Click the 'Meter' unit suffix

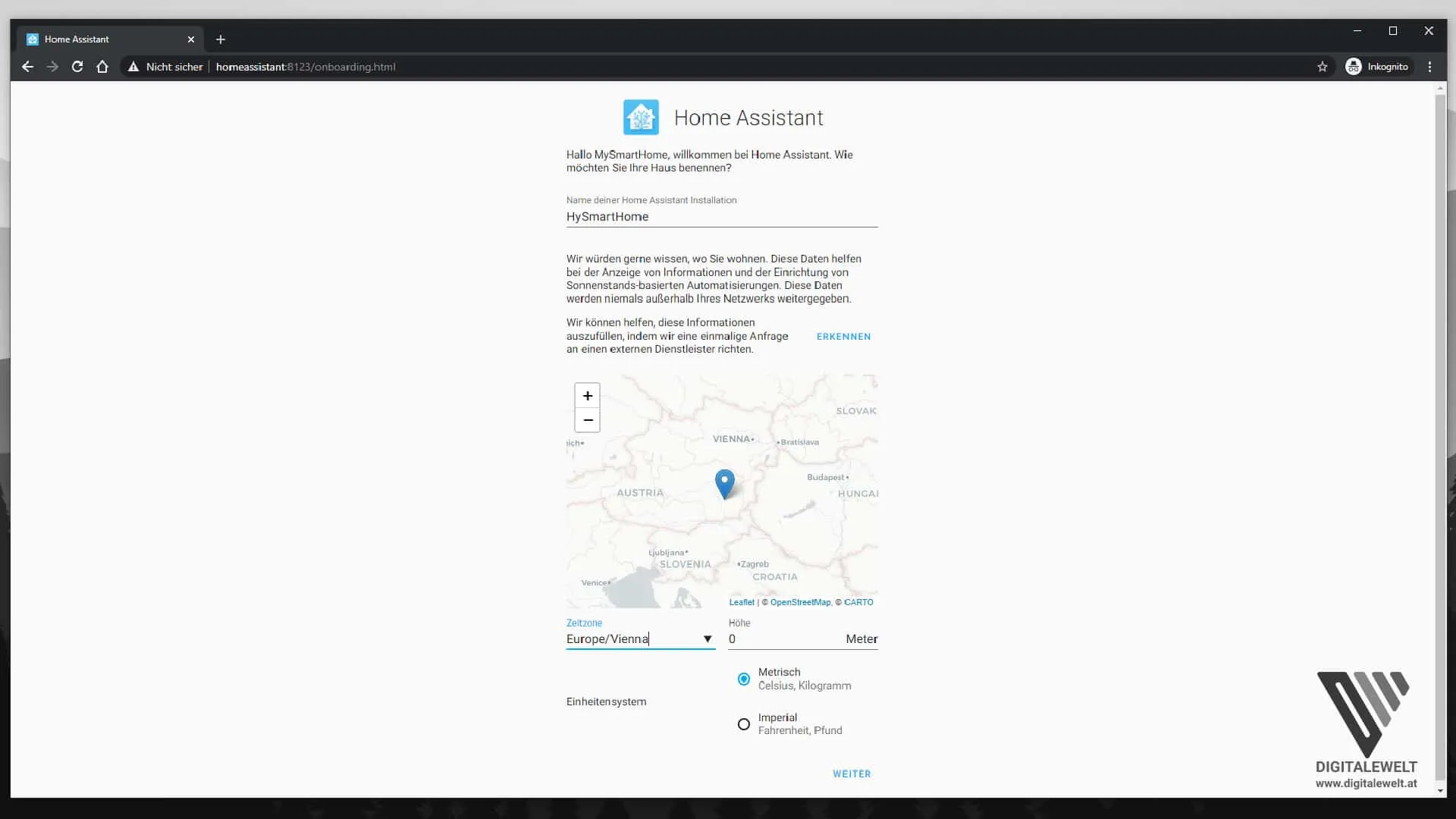coord(861,639)
